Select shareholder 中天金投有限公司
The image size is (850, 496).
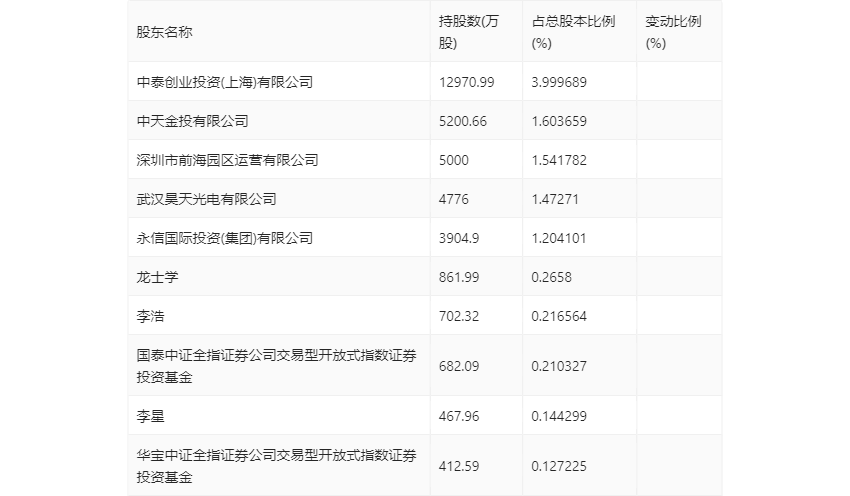(x=192, y=121)
